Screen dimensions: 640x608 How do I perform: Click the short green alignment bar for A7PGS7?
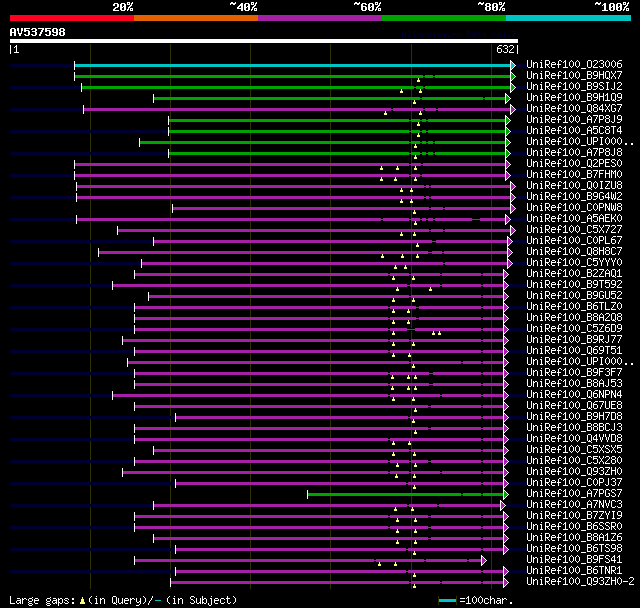[406, 495]
